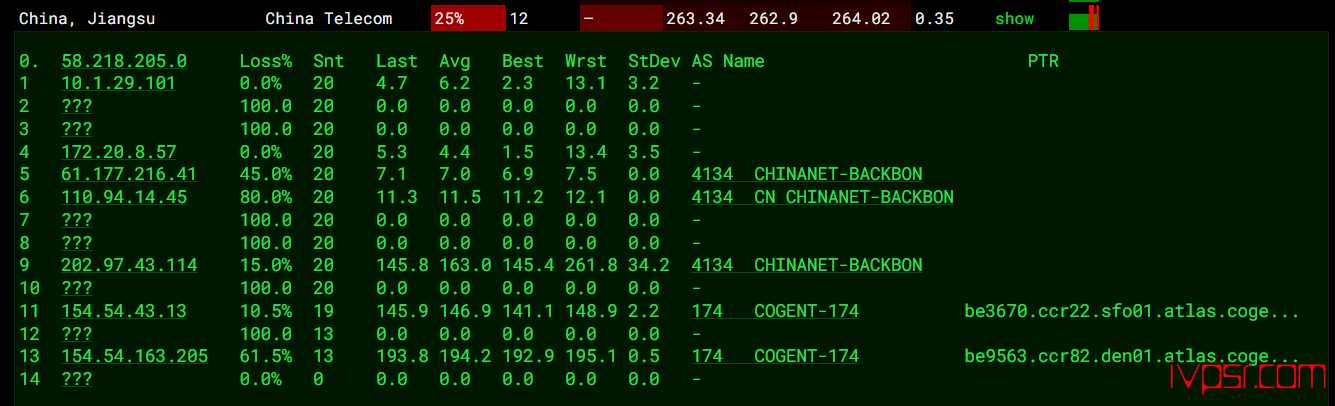Click the '12' count beside 25%

click(x=519, y=19)
